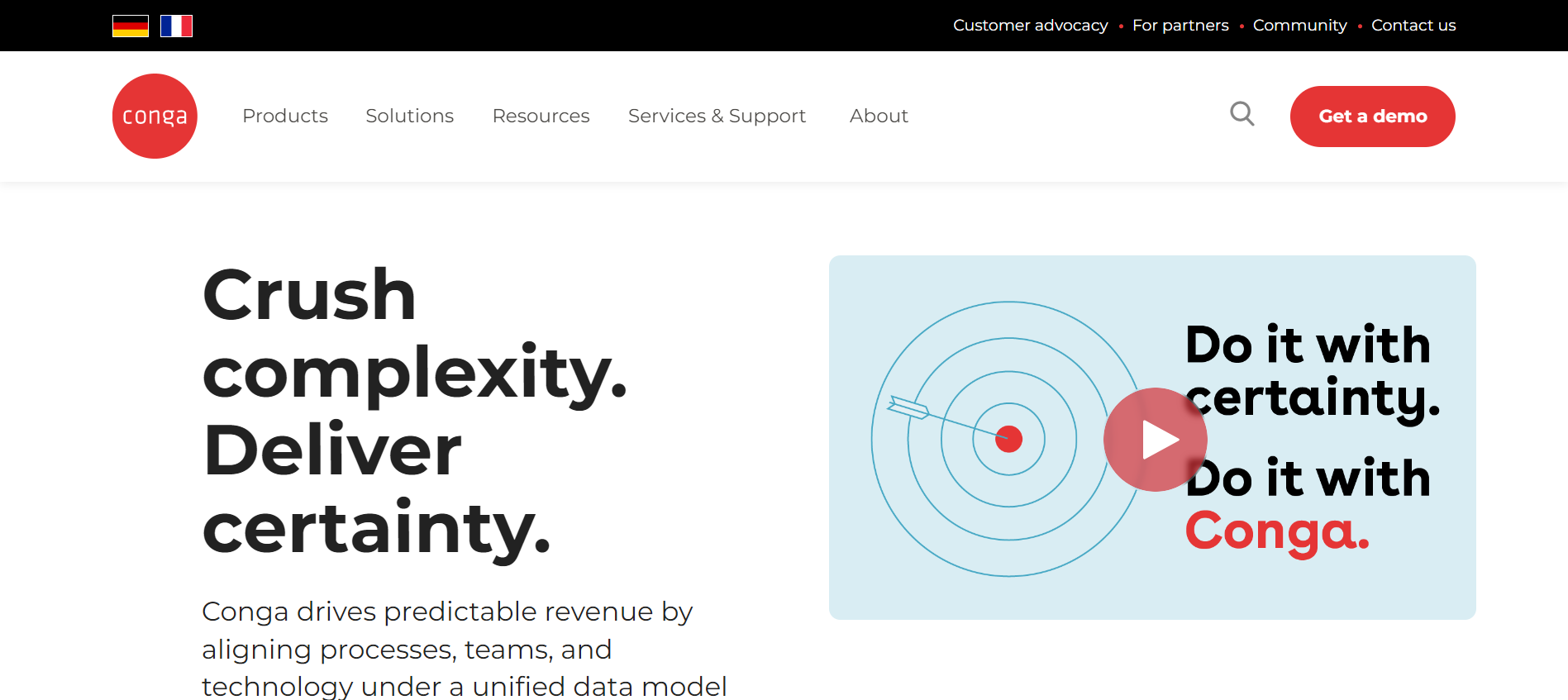This screenshot has width=1568, height=700.
Task: Open the Services & Support menu
Action: point(717,116)
